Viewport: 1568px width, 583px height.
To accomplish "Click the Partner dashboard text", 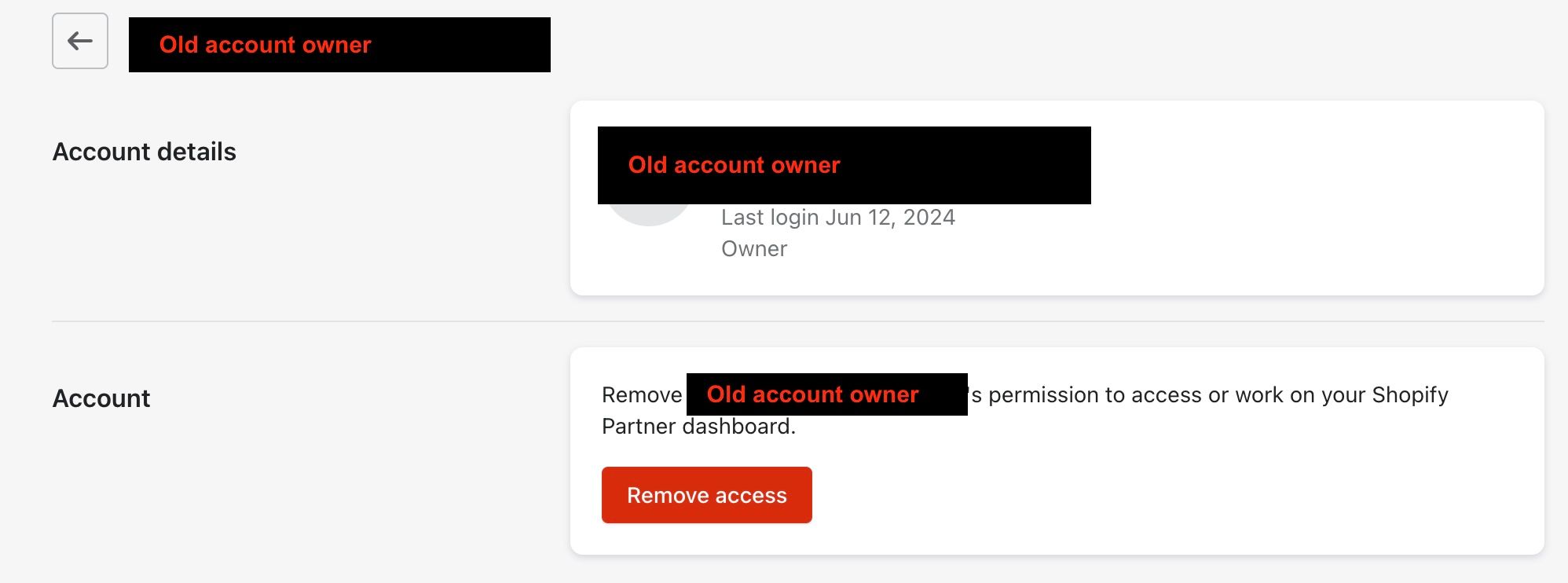I will click(698, 427).
